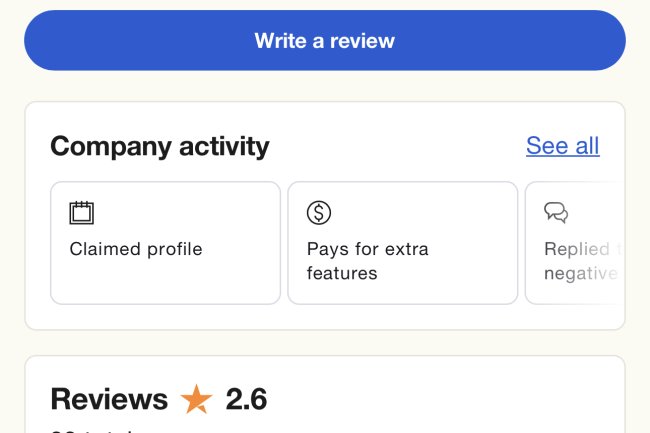Click the dollar sign icon
The height and width of the screenshot is (433, 650).
tap(318, 212)
